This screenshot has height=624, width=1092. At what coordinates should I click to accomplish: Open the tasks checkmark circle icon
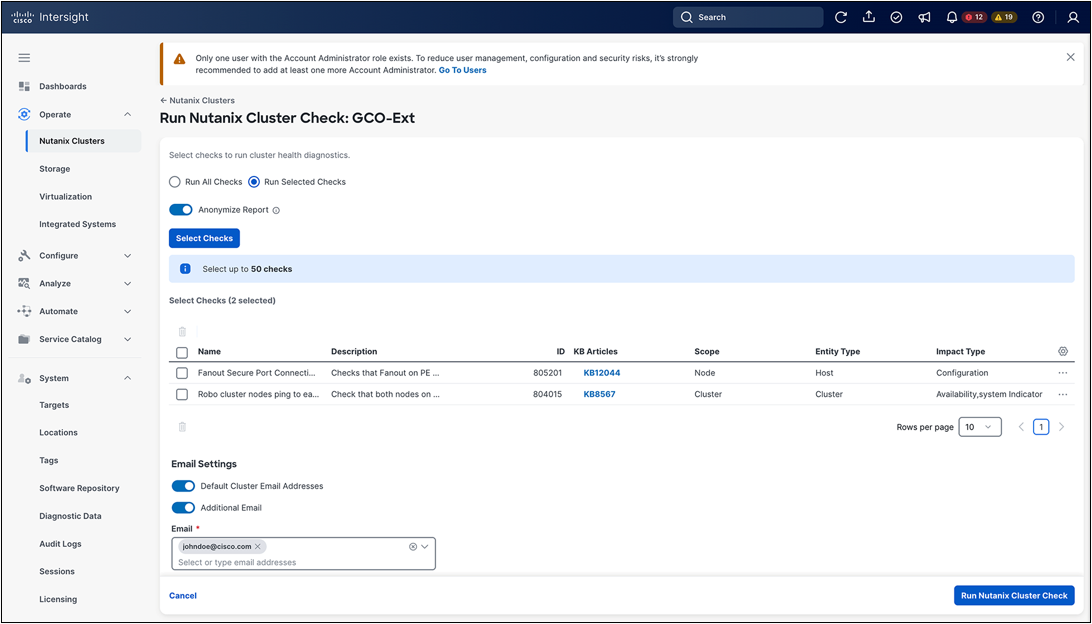pos(896,17)
